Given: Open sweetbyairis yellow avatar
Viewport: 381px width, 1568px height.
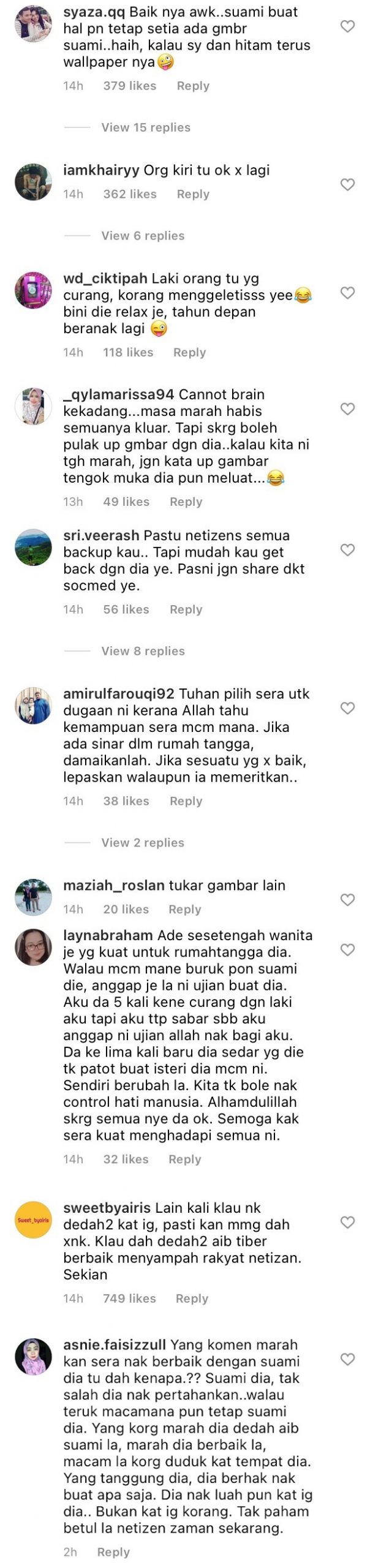Looking at the screenshot, I should point(33,1220).
